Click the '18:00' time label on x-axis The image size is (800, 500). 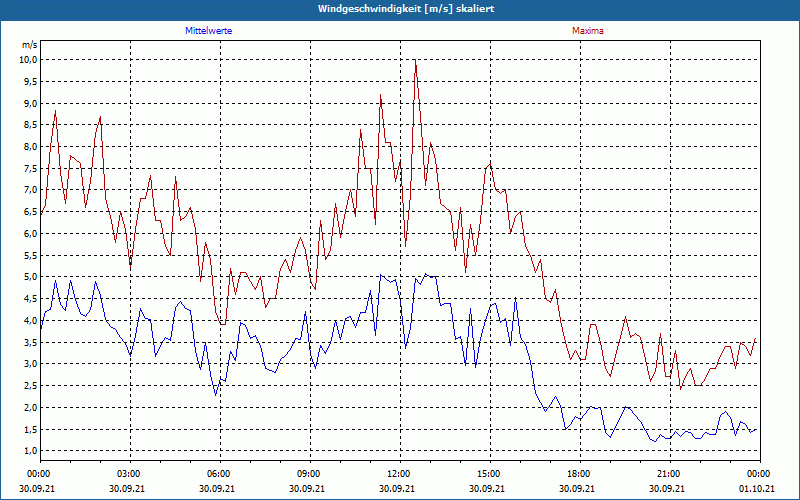581,474
